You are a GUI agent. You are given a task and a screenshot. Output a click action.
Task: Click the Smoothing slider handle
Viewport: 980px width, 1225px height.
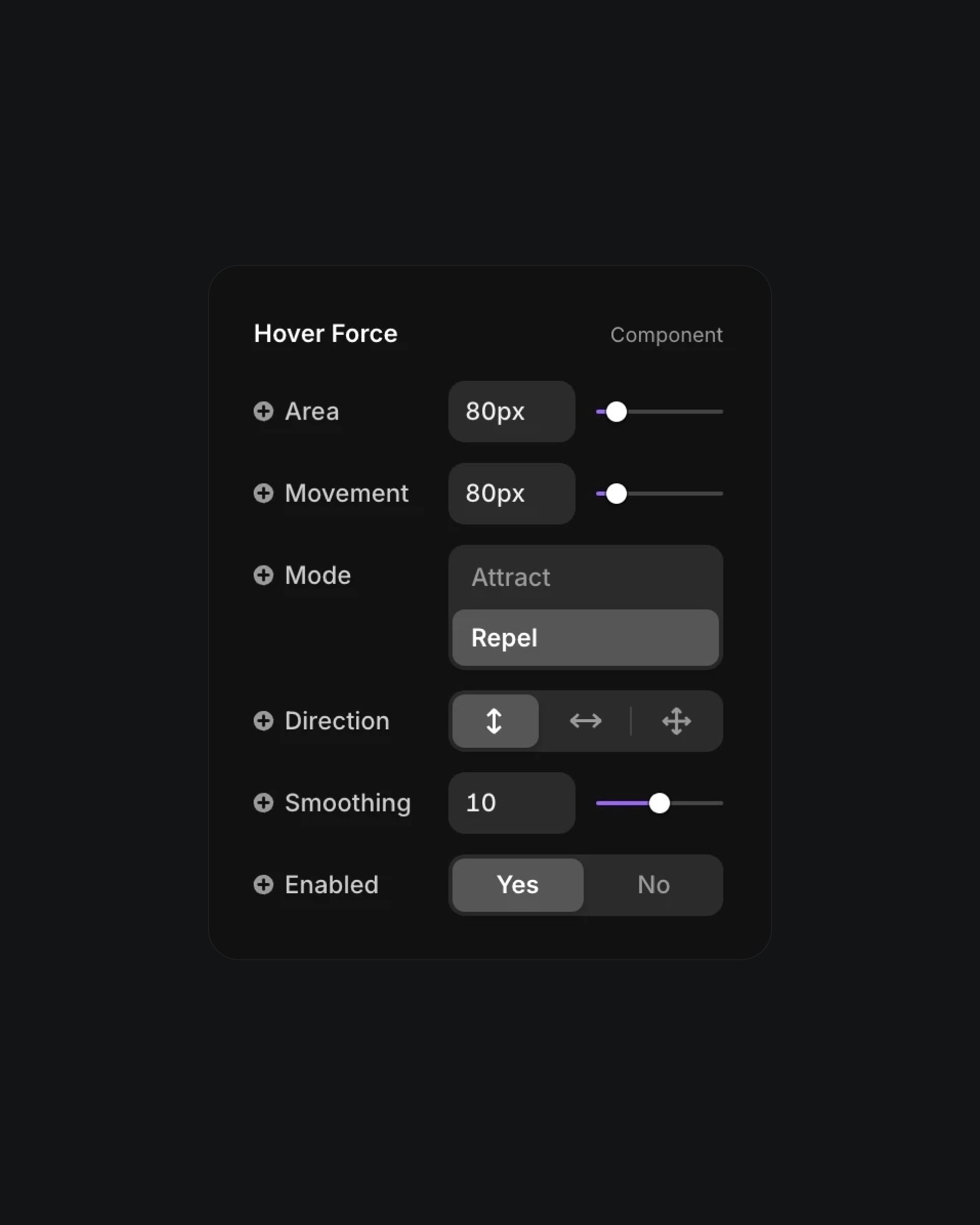pos(659,803)
